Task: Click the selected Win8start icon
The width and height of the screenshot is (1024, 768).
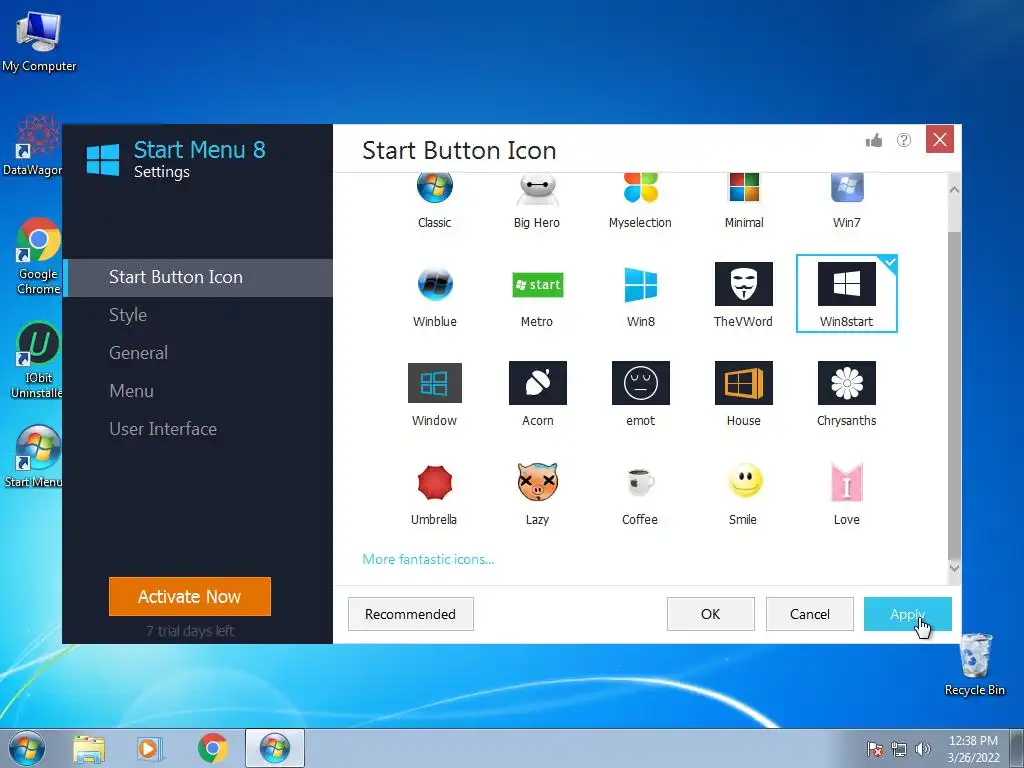Action: point(846,294)
